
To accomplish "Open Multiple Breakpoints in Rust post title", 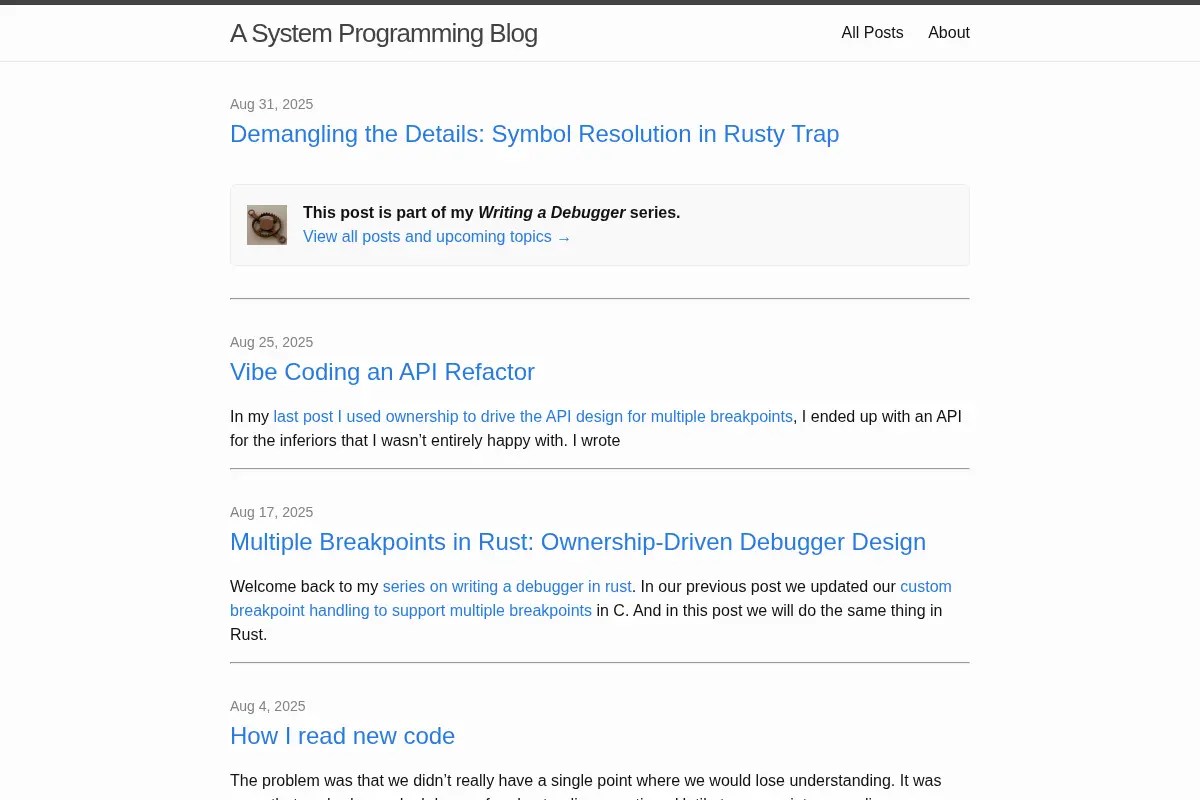I will pos(578,542).
